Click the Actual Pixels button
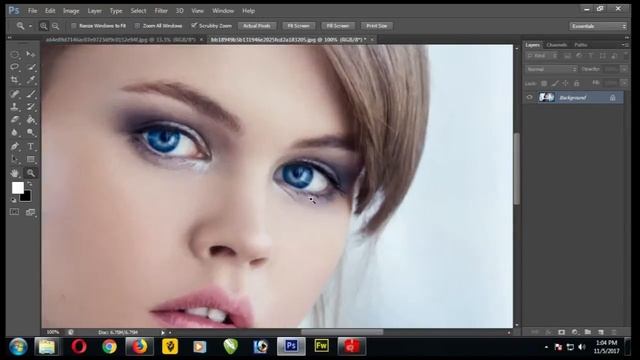This screenshot has width=640, height=360. (257, 26)
